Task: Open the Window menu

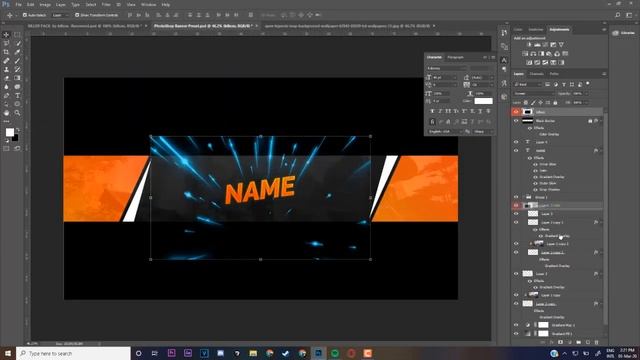Action: click(x=148, y=4)
